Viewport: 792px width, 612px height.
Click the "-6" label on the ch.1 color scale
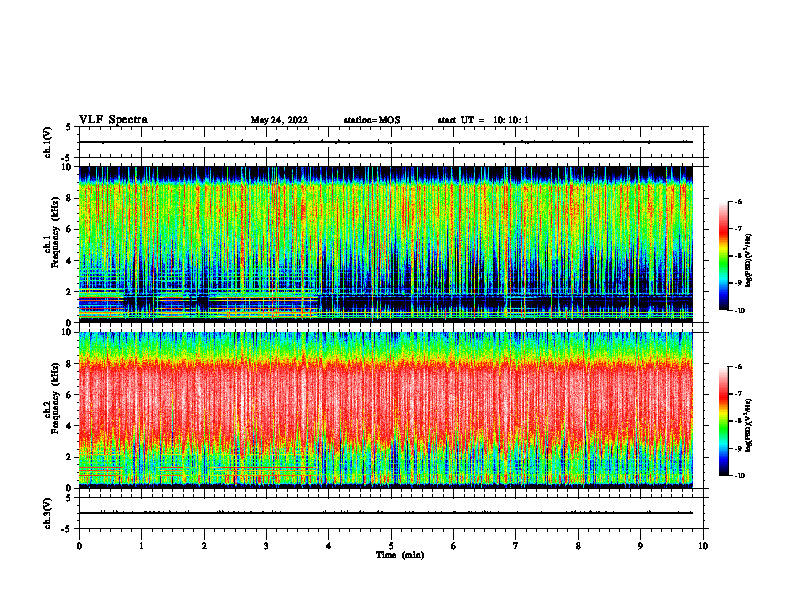[x=738, y=202]
